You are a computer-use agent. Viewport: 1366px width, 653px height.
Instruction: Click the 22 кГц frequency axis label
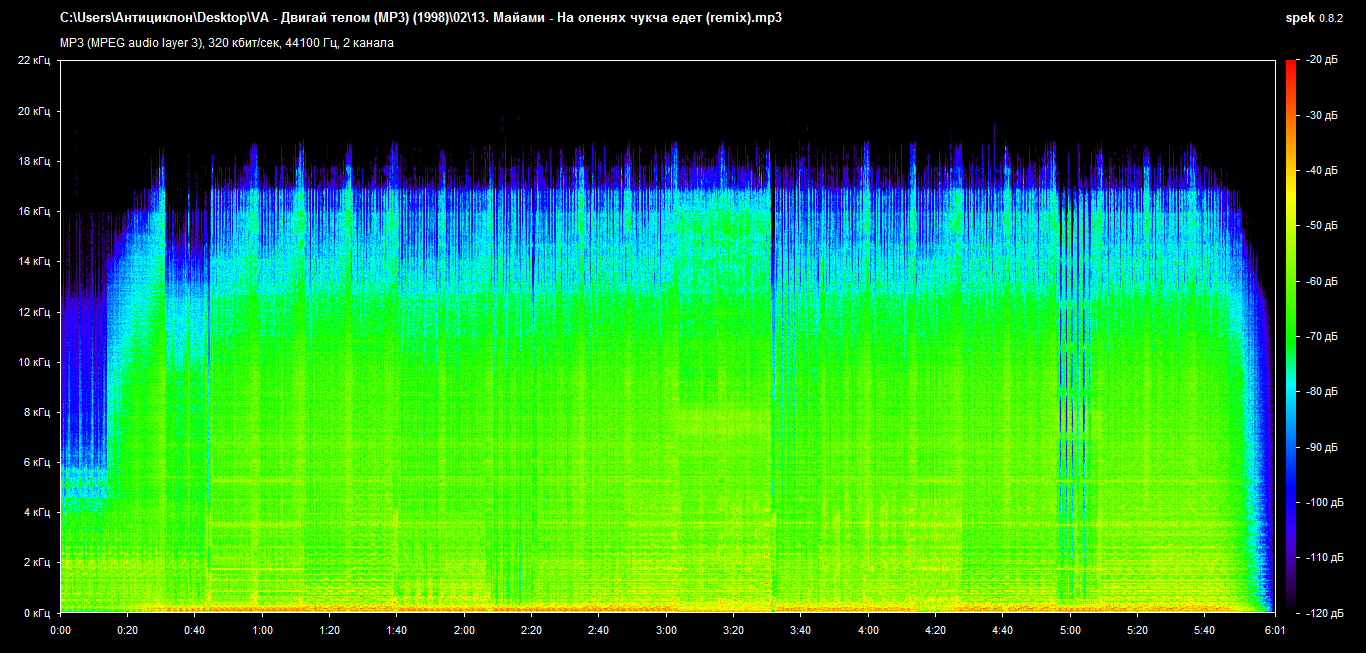[33, 61]
